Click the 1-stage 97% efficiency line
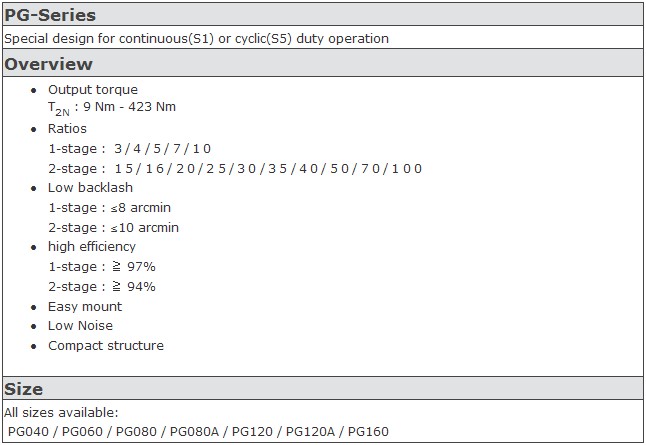 (102, 267)
